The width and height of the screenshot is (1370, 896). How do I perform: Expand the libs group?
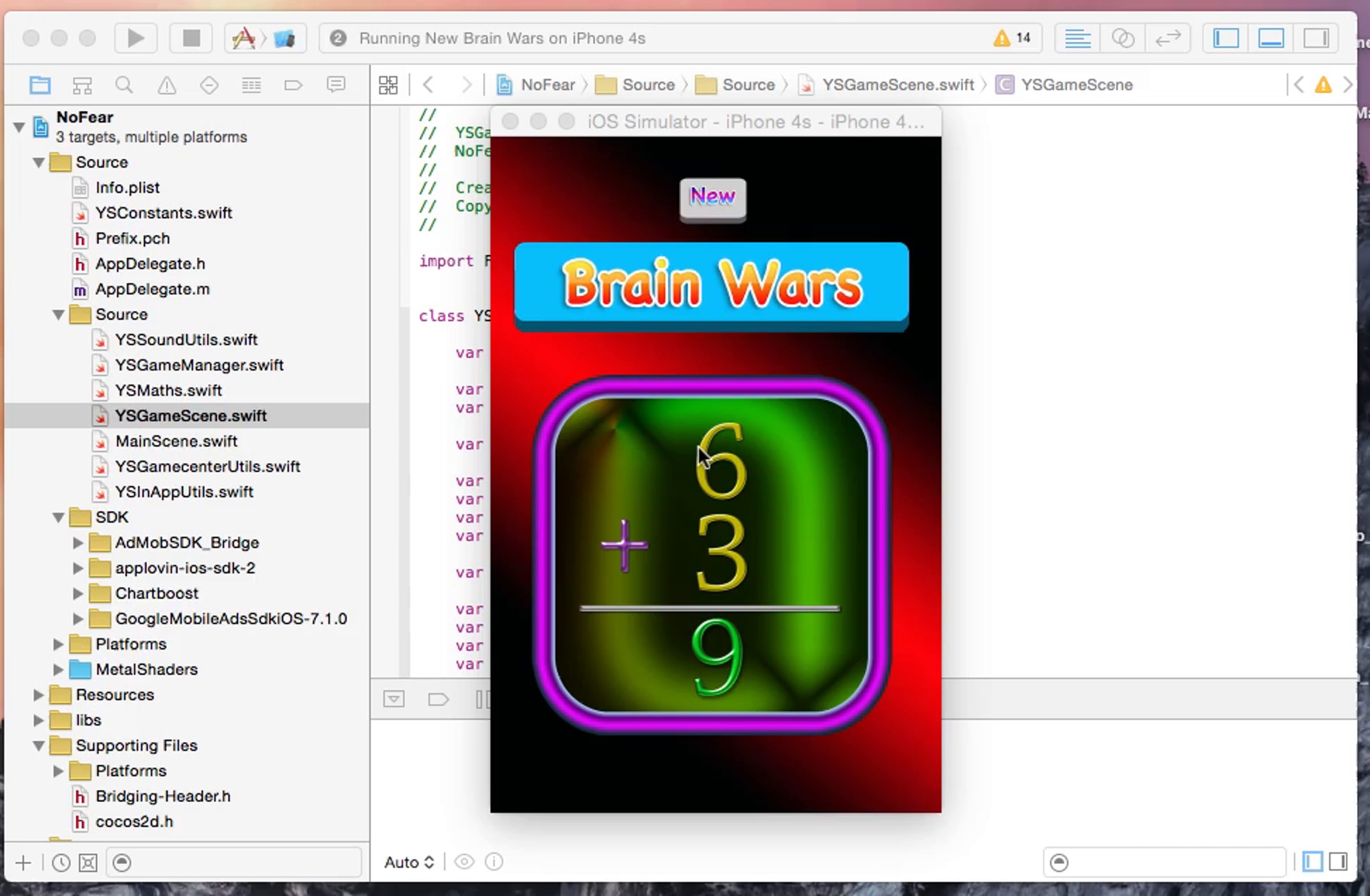39,720
